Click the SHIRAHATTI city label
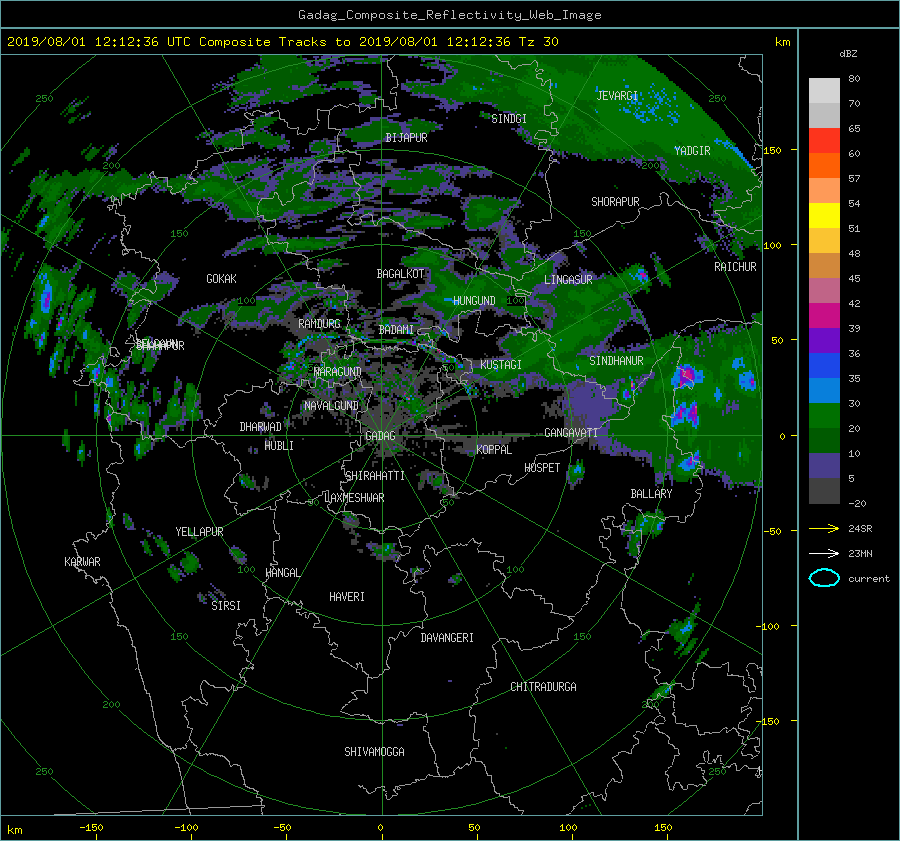 pyautogui.click(x=375, y=476)
